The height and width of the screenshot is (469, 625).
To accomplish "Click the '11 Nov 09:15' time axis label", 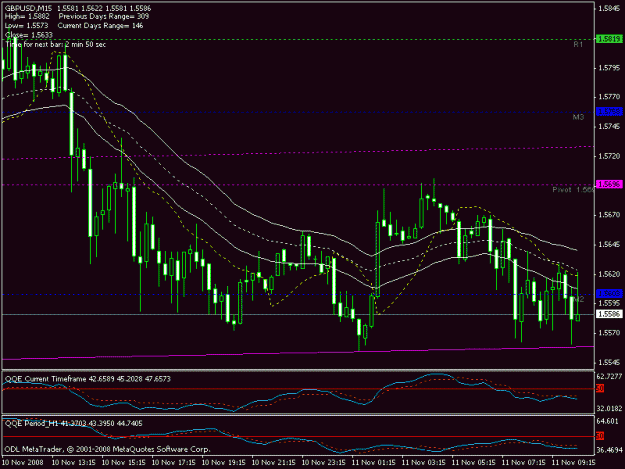I will point(574,463).
